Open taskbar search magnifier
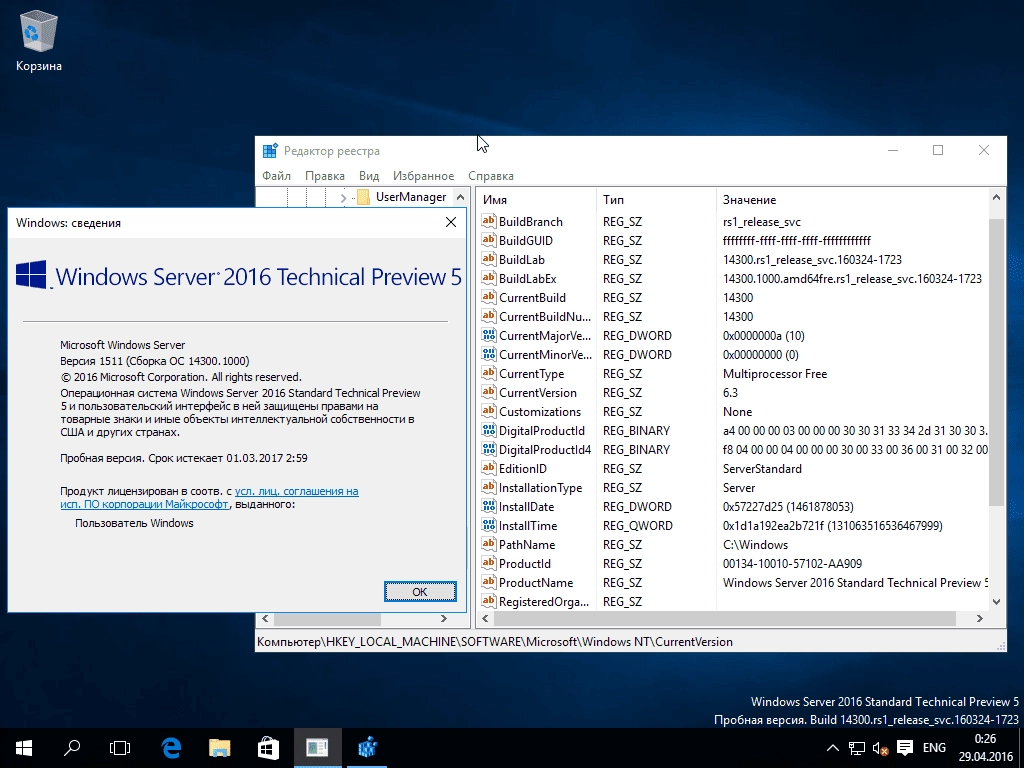 (x=72, y=748)
